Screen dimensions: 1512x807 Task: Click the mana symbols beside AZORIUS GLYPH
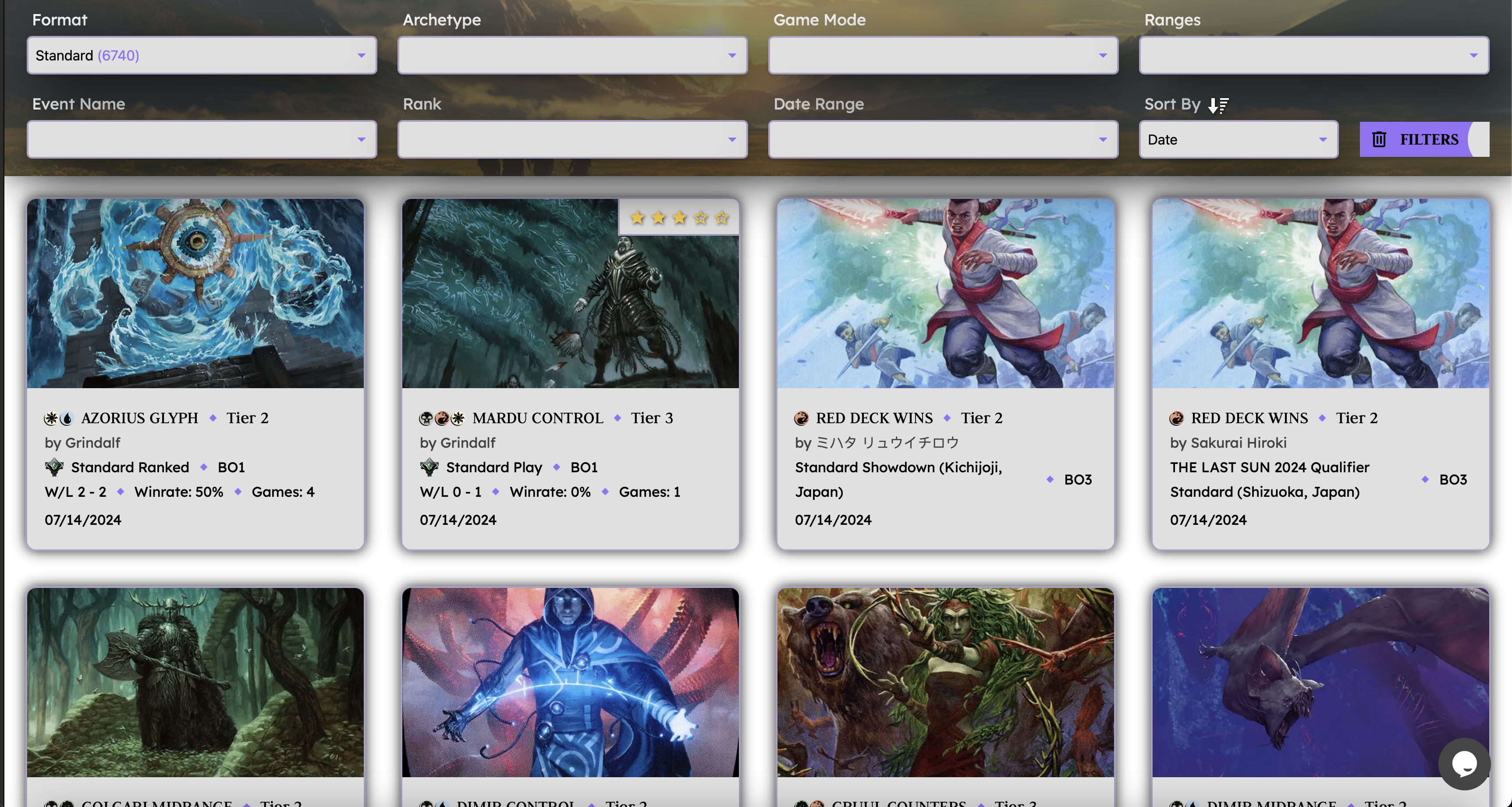[x=59, y=418]
